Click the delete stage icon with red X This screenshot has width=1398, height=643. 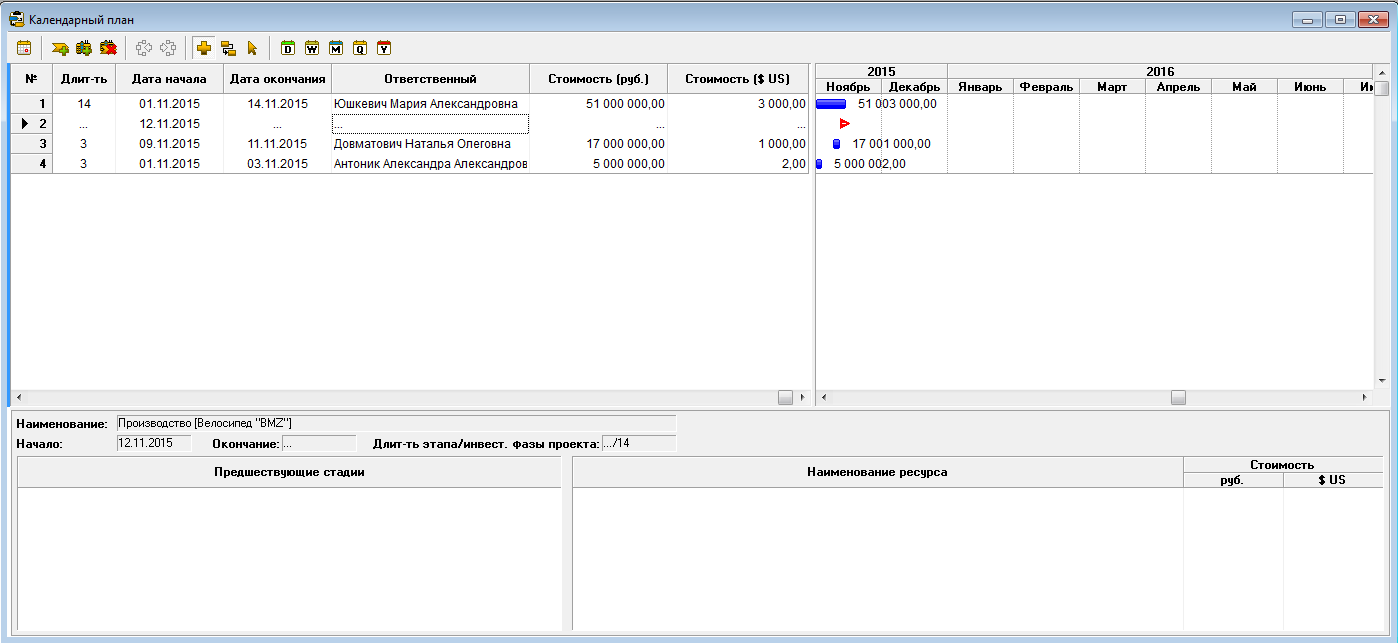click(108, 47)
